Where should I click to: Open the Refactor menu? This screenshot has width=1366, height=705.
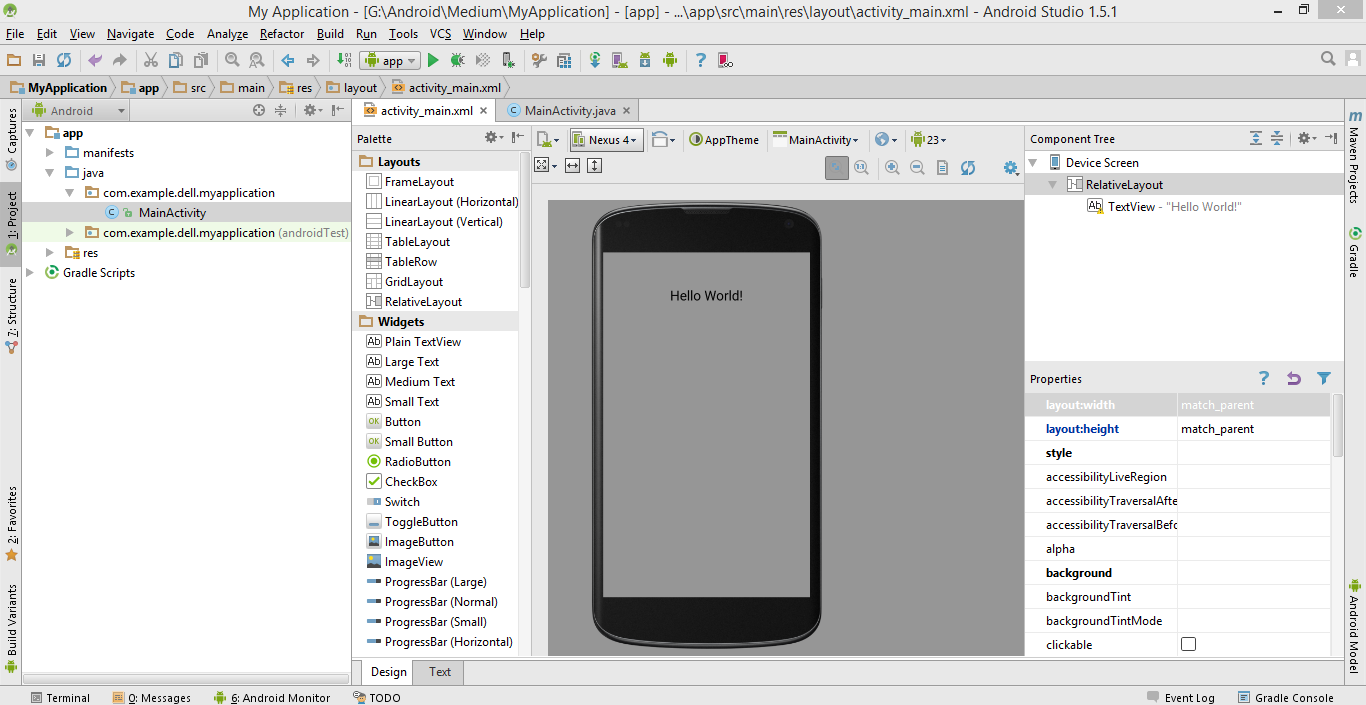[281, 34]
